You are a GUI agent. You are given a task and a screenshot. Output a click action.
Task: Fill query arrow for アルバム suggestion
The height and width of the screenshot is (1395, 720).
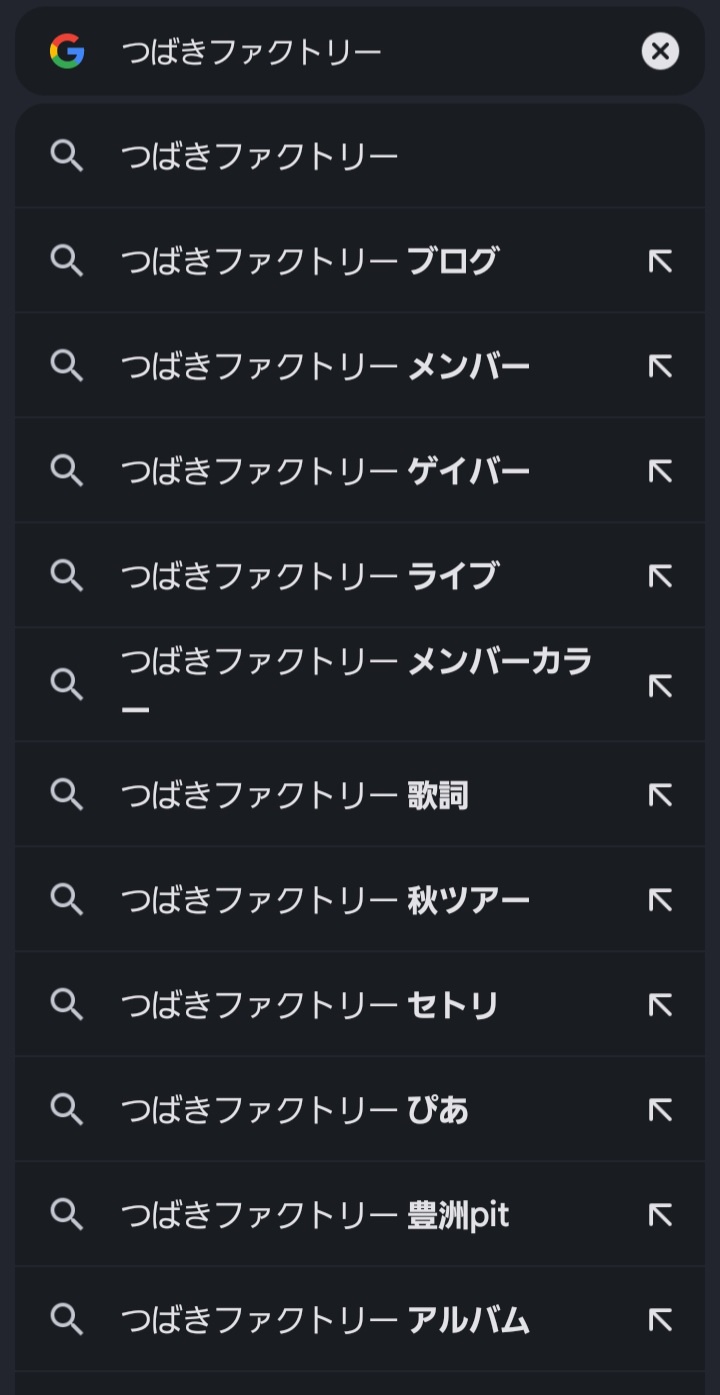(x=660, y=1320)
